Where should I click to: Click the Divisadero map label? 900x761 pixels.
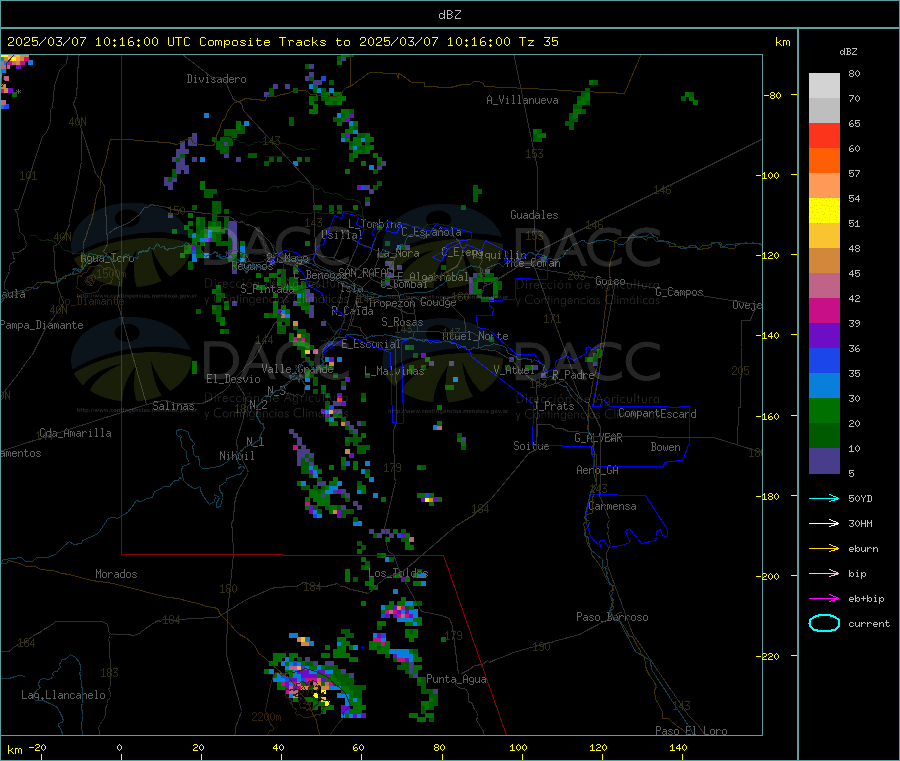pyautogui.click(x=216, y=79)
